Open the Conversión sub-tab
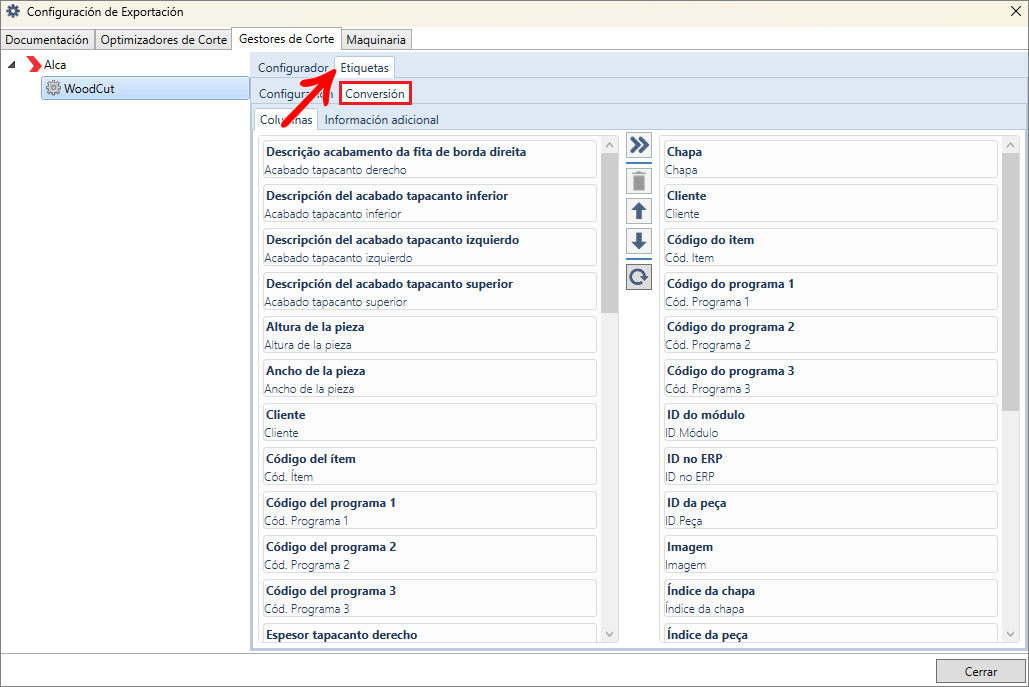The image size is (1029, 687). [x=375, y=93]
